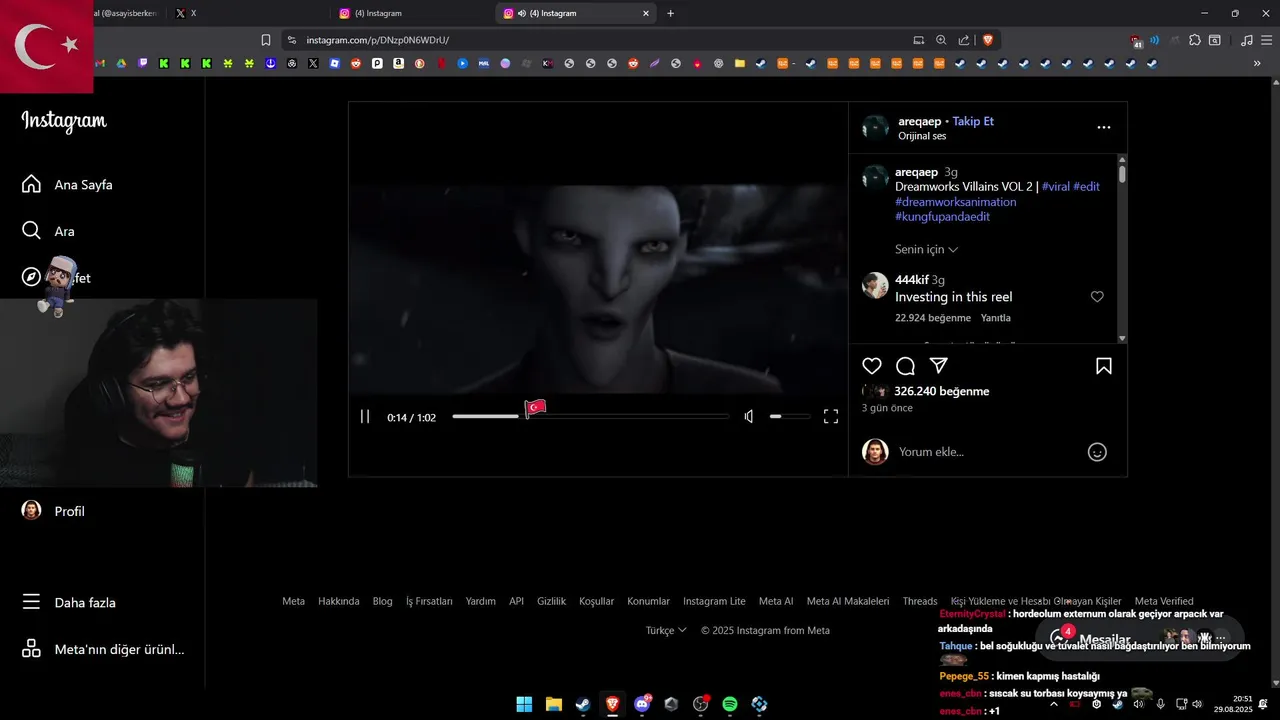Go to Ana Sayfa home icon
The image size is (1280, 720).
click(x=32, y=184)
